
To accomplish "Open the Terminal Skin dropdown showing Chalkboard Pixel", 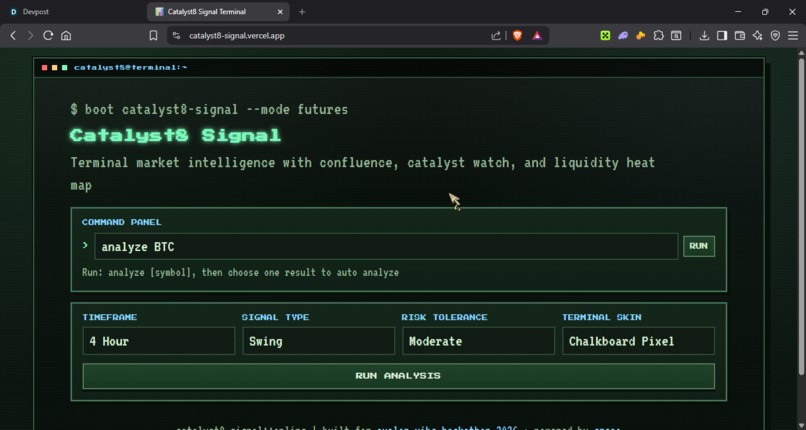I will 638,341.
